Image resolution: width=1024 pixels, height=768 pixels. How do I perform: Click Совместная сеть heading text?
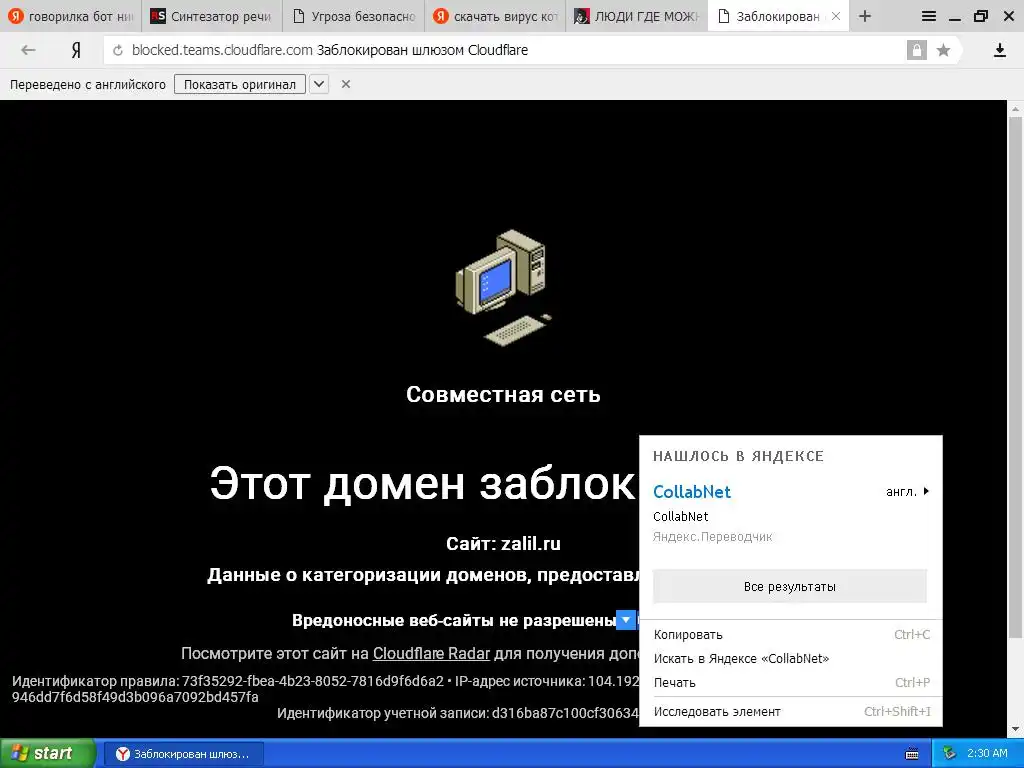[503, 394]
